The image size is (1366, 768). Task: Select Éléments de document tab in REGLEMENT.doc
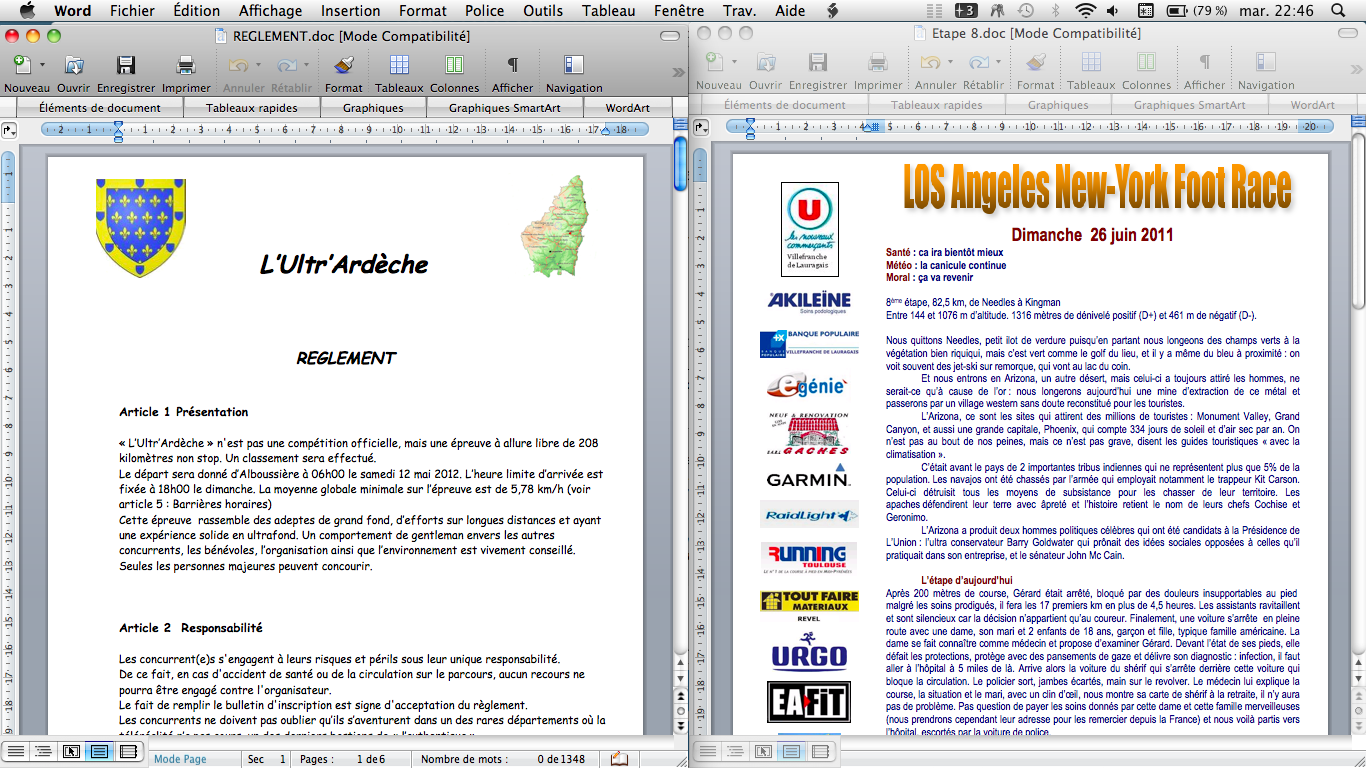point(100,107)
